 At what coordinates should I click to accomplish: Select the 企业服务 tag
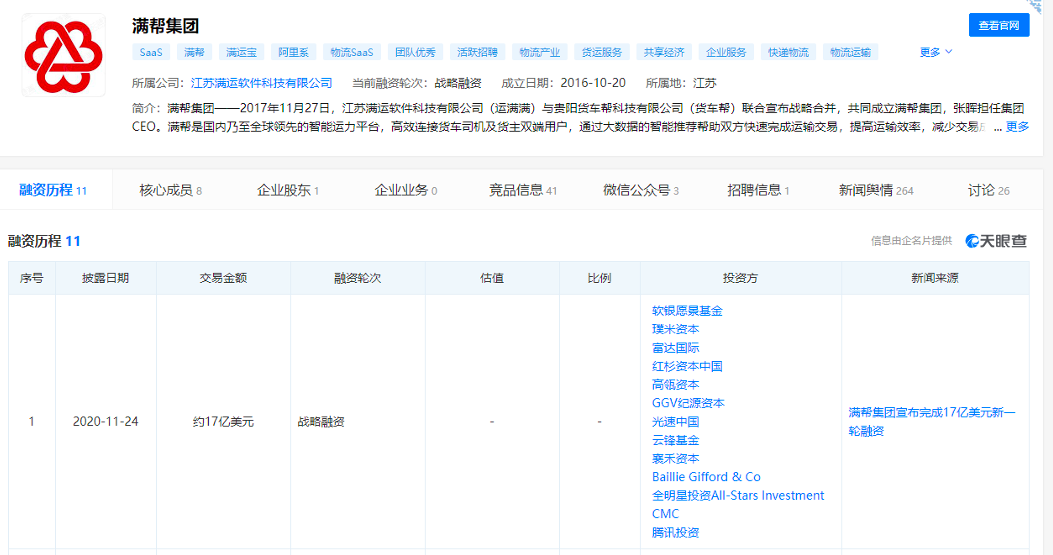[x=726, y=52]
